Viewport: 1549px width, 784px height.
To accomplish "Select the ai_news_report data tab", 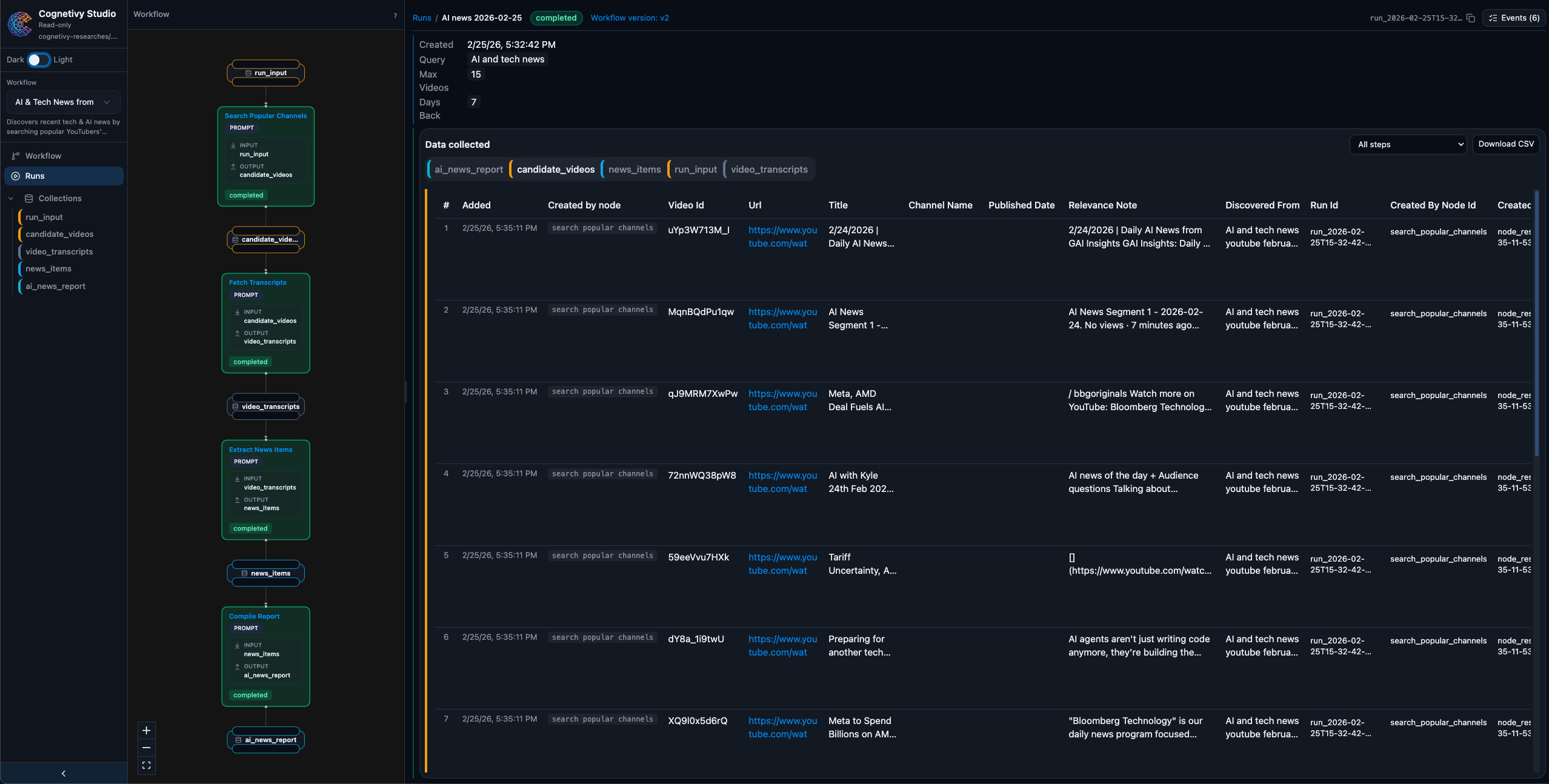I will click(468, 170).
